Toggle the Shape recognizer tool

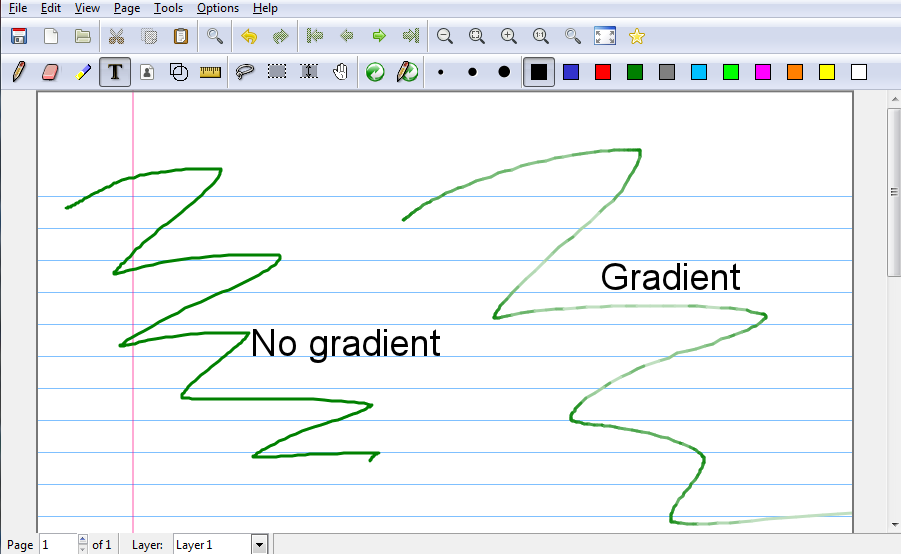[179, 72]
